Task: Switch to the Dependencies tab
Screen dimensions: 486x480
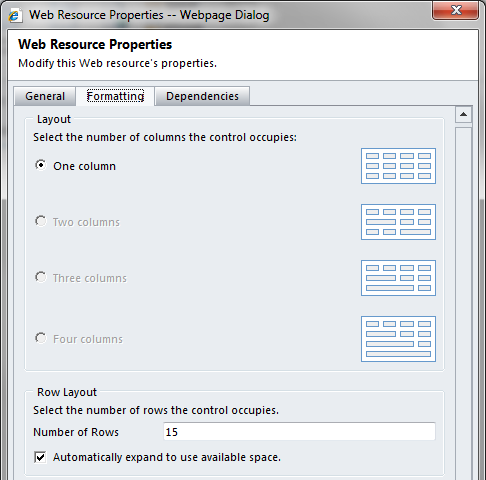Action: coord(202,96)
